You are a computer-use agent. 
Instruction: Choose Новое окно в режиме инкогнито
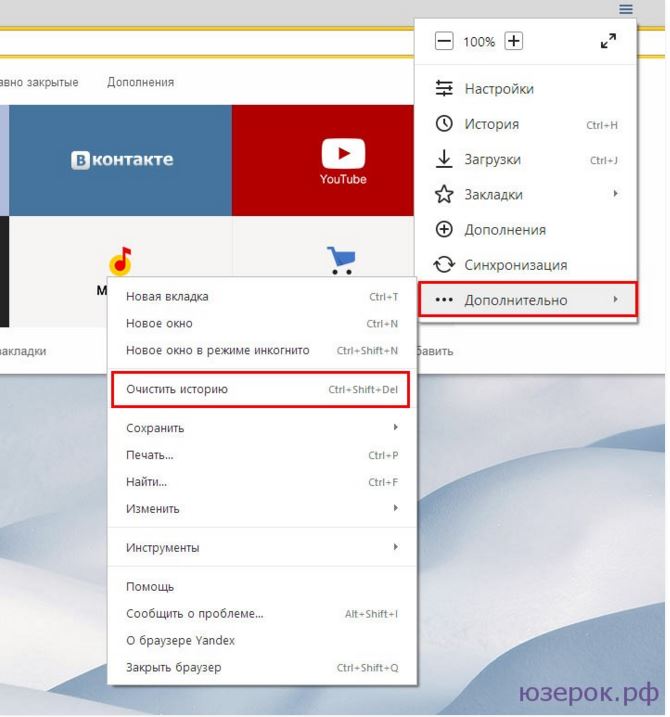point(218,351)
